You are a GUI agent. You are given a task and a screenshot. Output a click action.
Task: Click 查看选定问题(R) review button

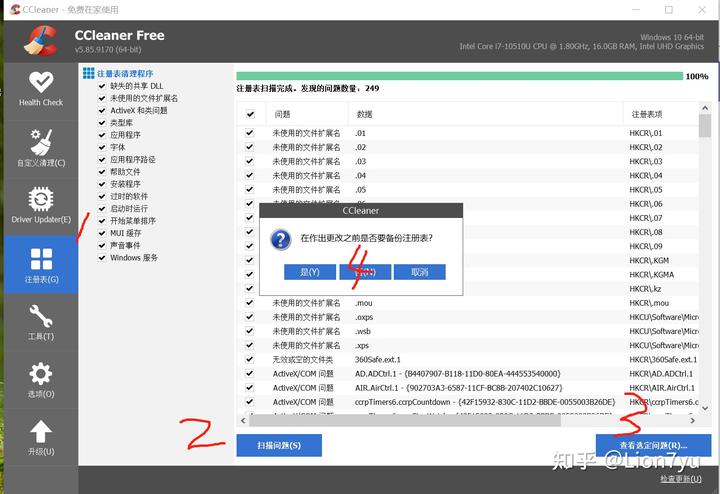[653, 445]
